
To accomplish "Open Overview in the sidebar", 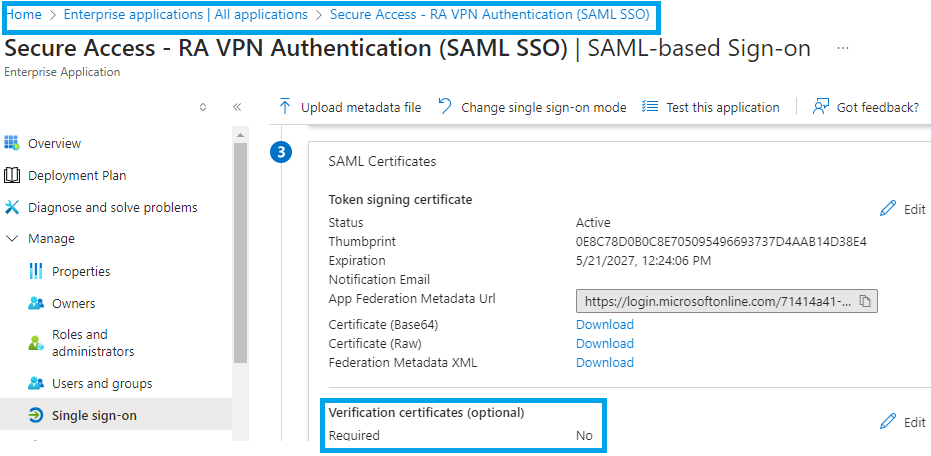I will (55, 143).
